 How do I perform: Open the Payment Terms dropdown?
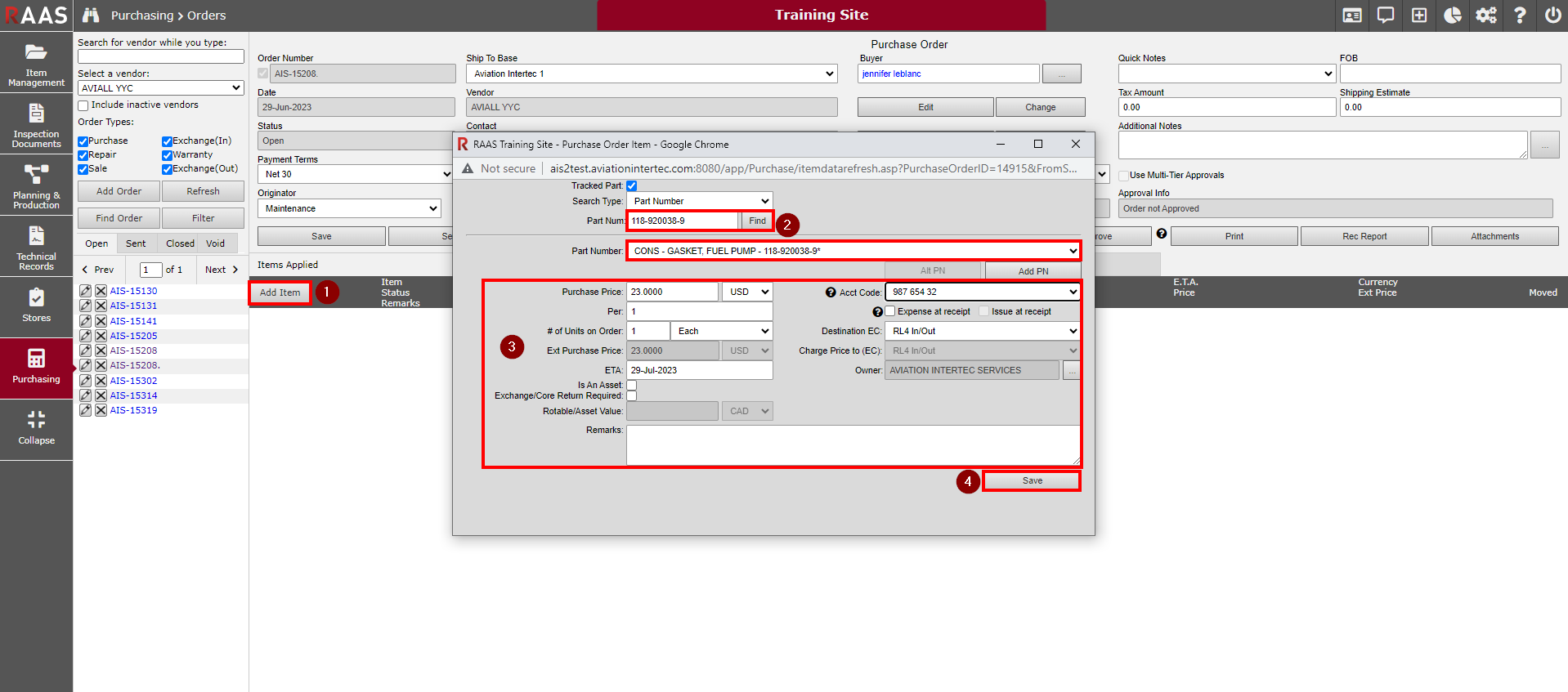(x=355, y=174)
